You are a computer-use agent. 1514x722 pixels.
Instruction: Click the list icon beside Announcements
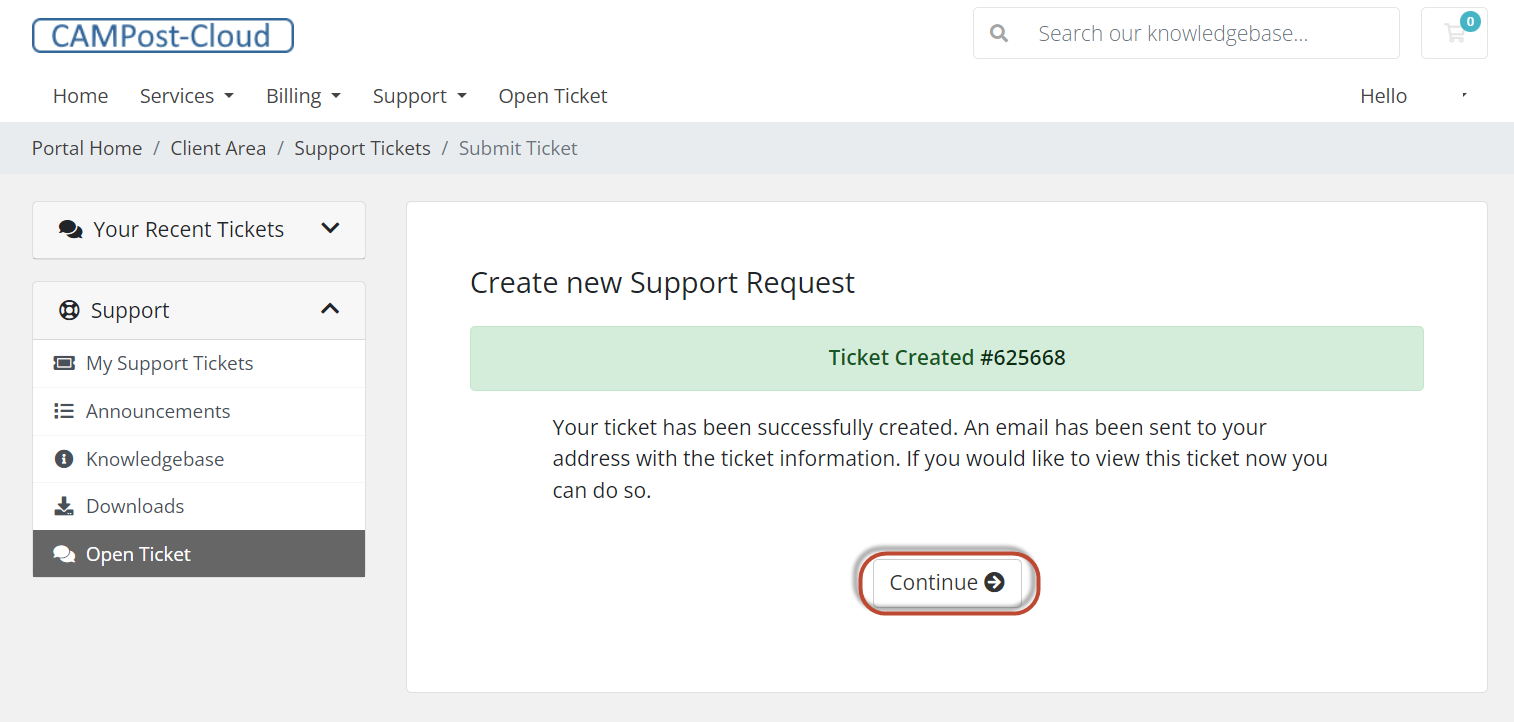click(x=64, y=411)
